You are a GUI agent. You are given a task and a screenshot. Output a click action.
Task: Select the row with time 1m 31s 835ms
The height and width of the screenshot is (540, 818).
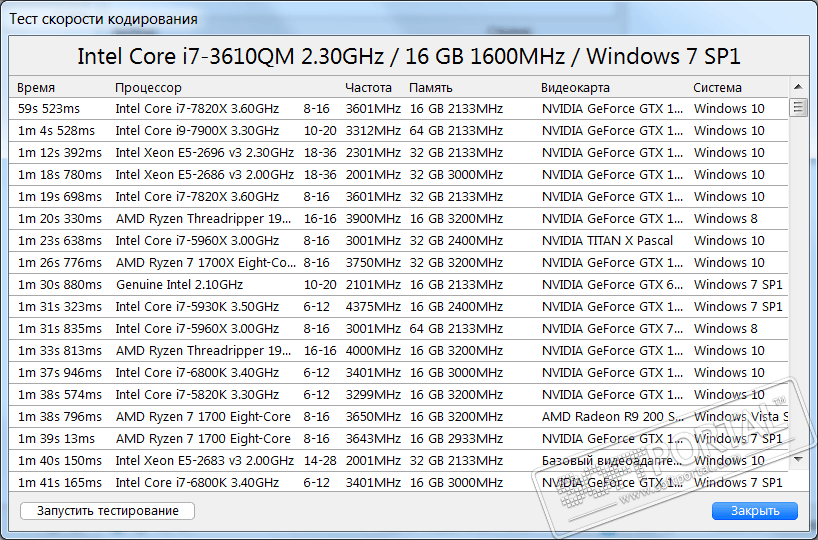[398, 329]
